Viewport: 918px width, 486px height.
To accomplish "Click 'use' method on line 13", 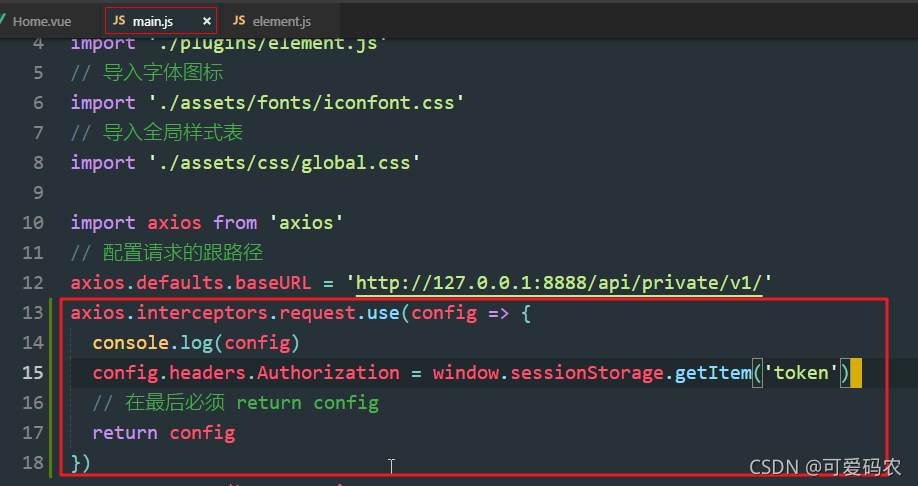I will click(383, 313).
